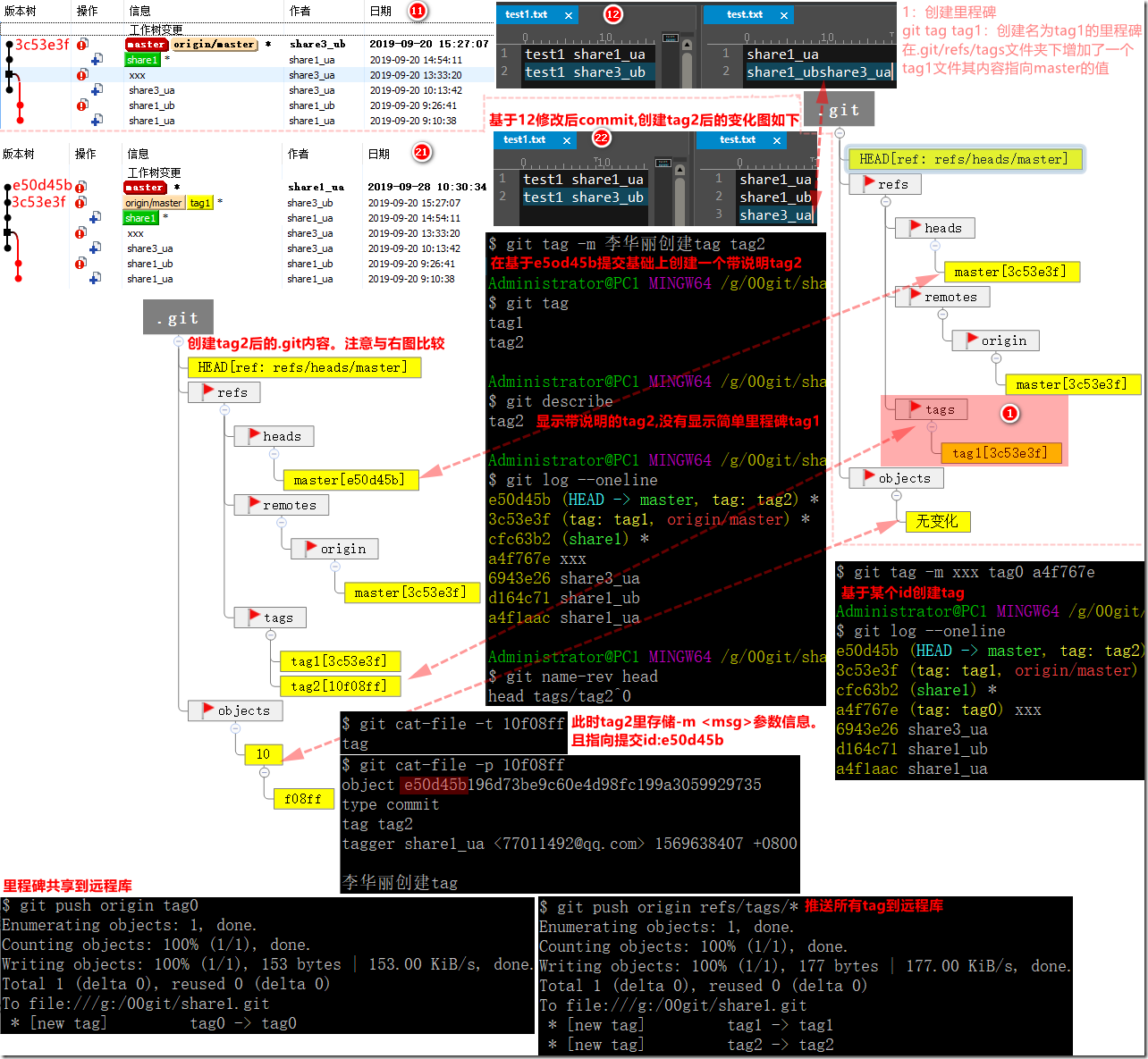Image resolution: width=1148 pixels, height=1059 pixels.
Task: Click red flag on tags node in right .git tree
Action: [x=916, y=408]
